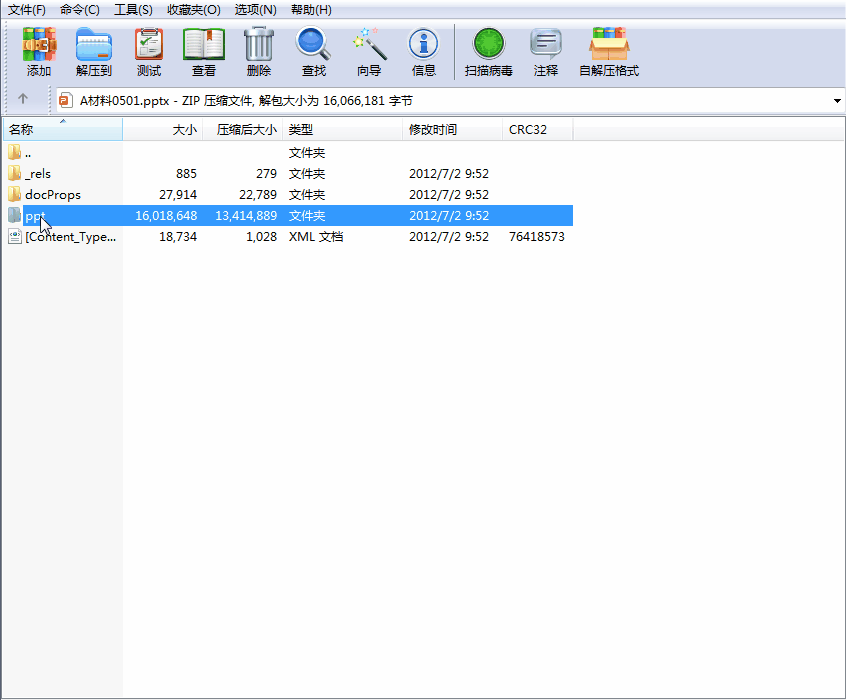Launch the 向导 (Wizard) wand icon
The width and height of the screenshot is (846, 700).
pyautogui.click(x=369, y=44)
